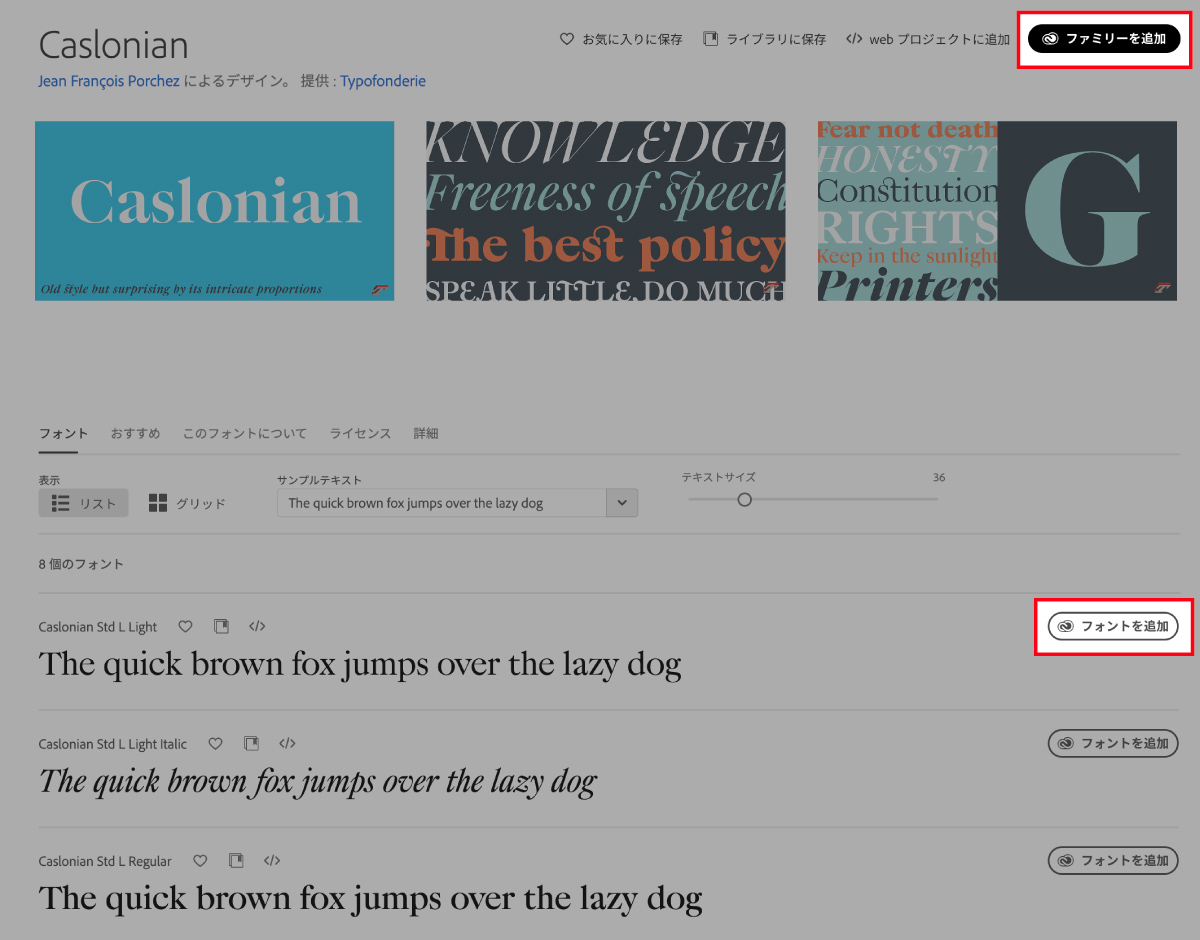Click ファミリーを追加 button
Image resolution: width=1200 pixels, height=940 pixels.
[x=1104, y=39]
